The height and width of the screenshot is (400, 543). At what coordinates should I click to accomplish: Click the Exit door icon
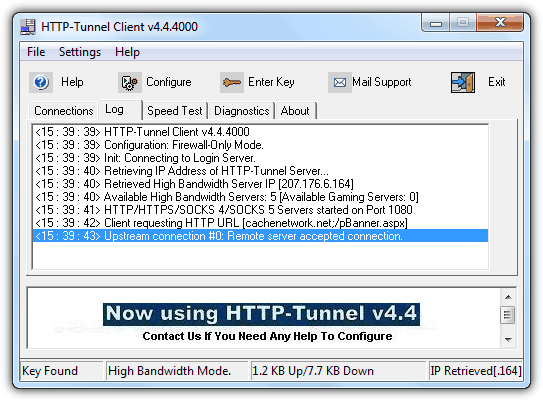(x=463, y=82)
